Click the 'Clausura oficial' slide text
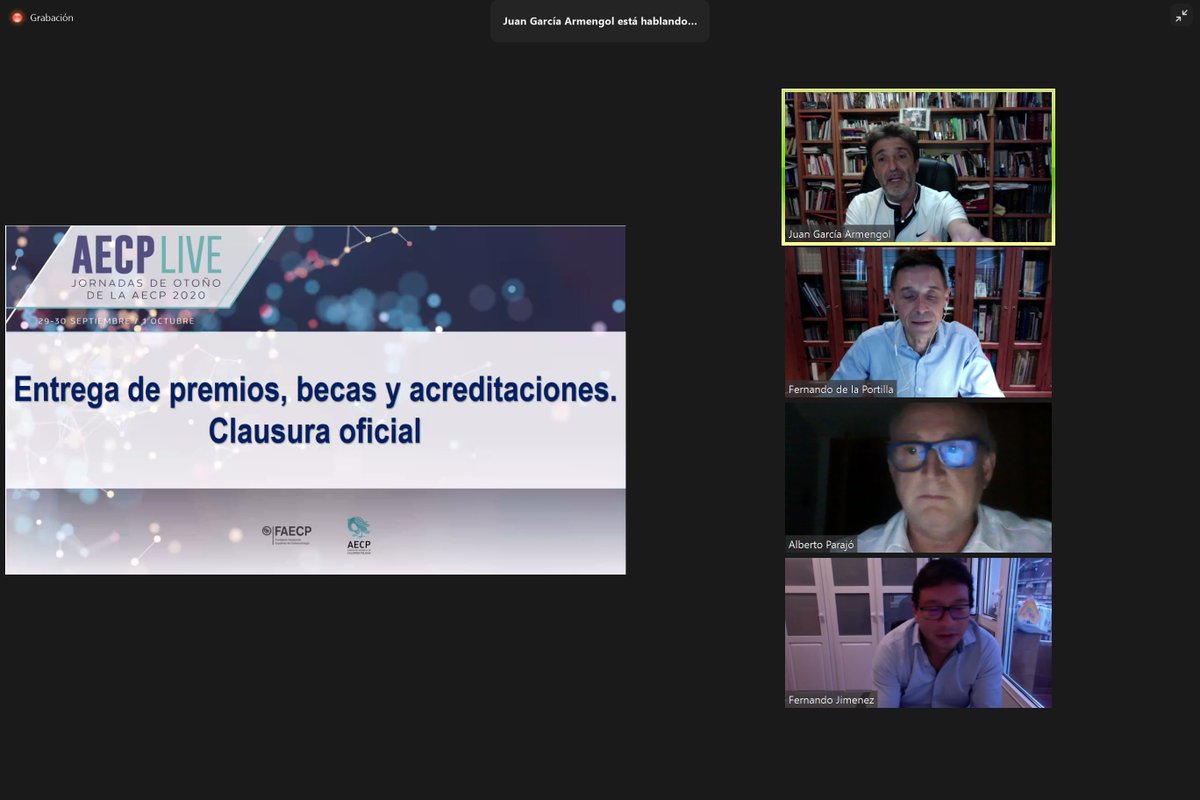 pos(315,431)
